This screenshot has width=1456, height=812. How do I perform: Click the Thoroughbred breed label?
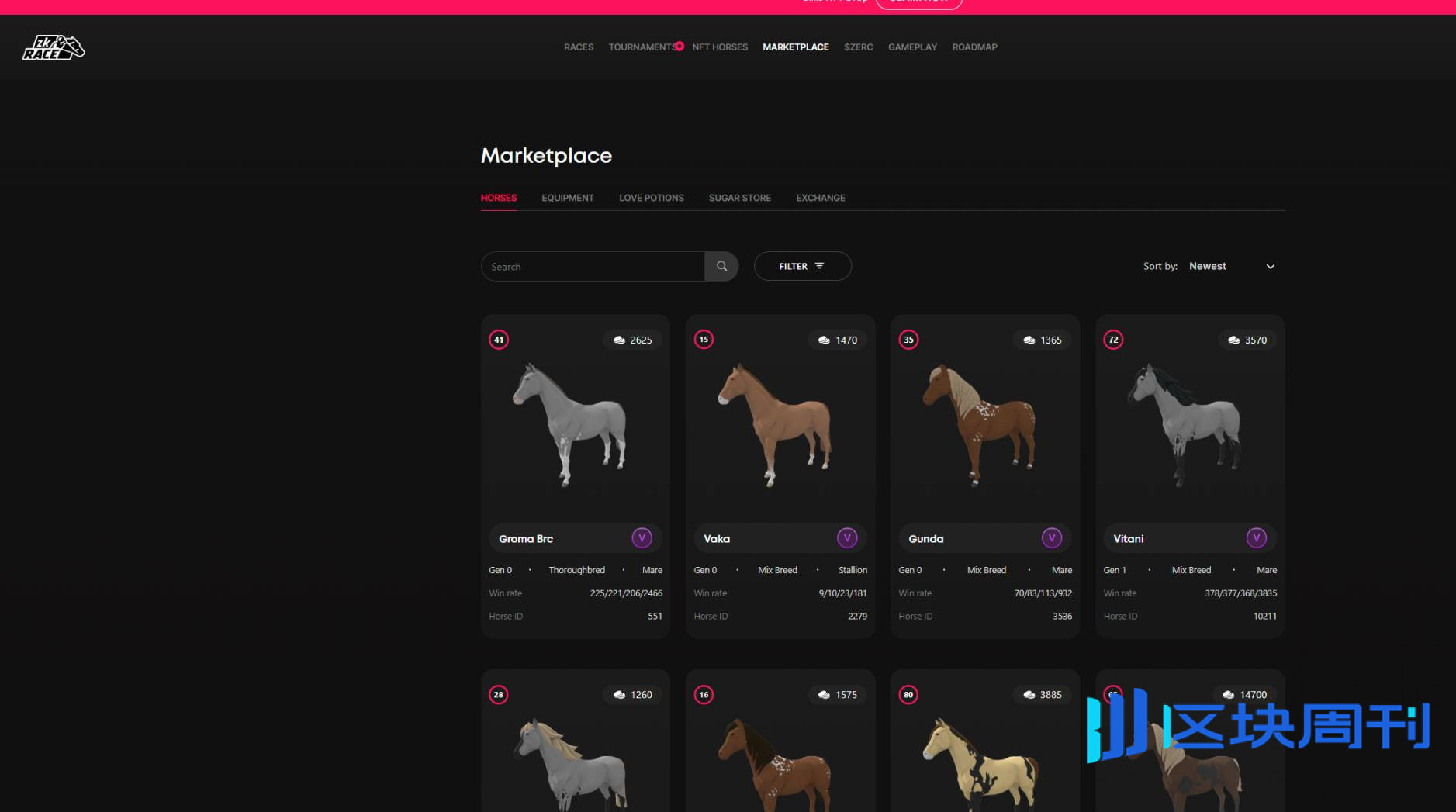[576, 570]
